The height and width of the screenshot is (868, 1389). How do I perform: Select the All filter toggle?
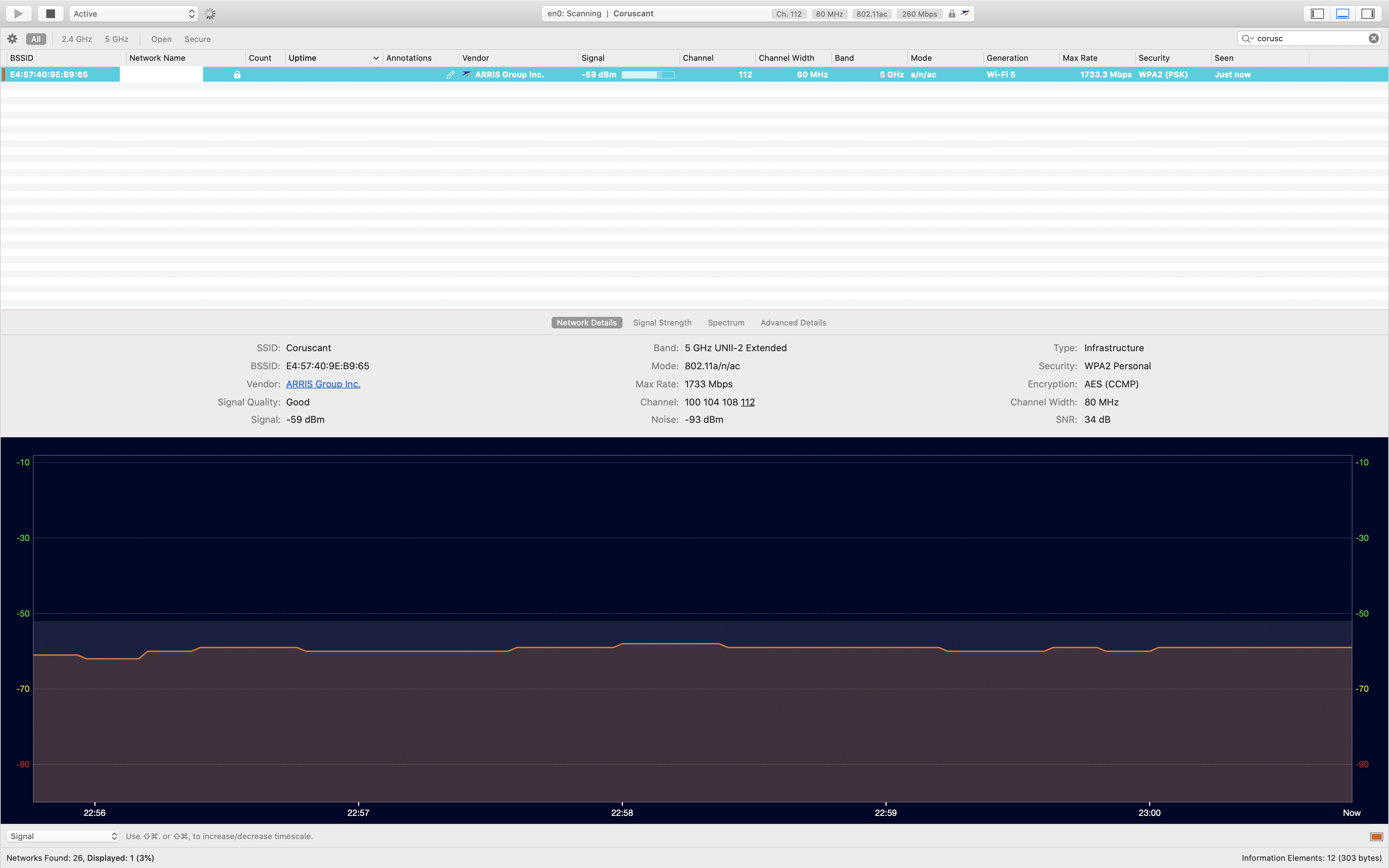coord(35,39)
